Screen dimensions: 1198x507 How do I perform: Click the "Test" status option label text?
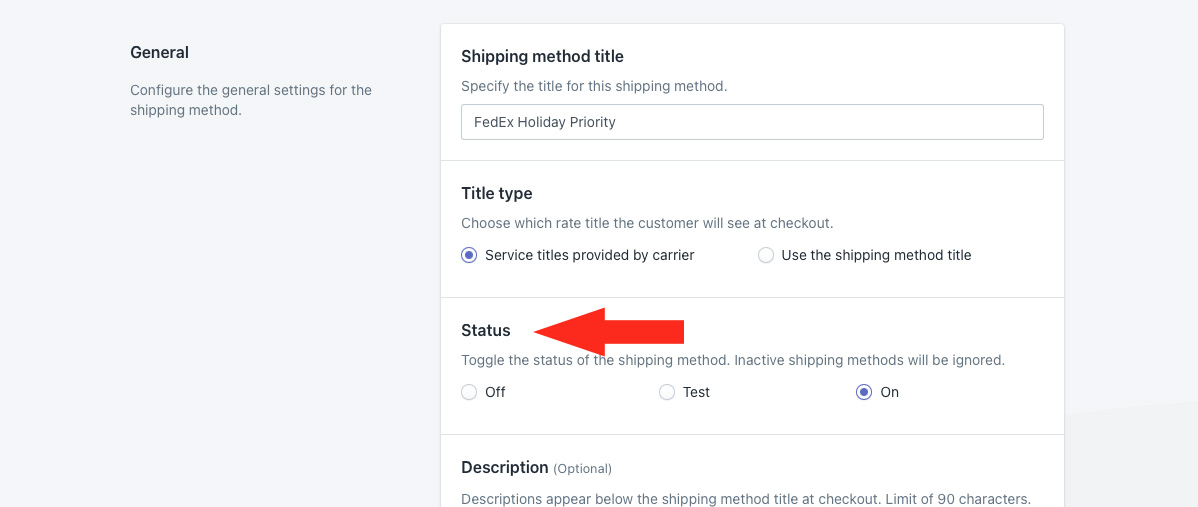(696, 392)
